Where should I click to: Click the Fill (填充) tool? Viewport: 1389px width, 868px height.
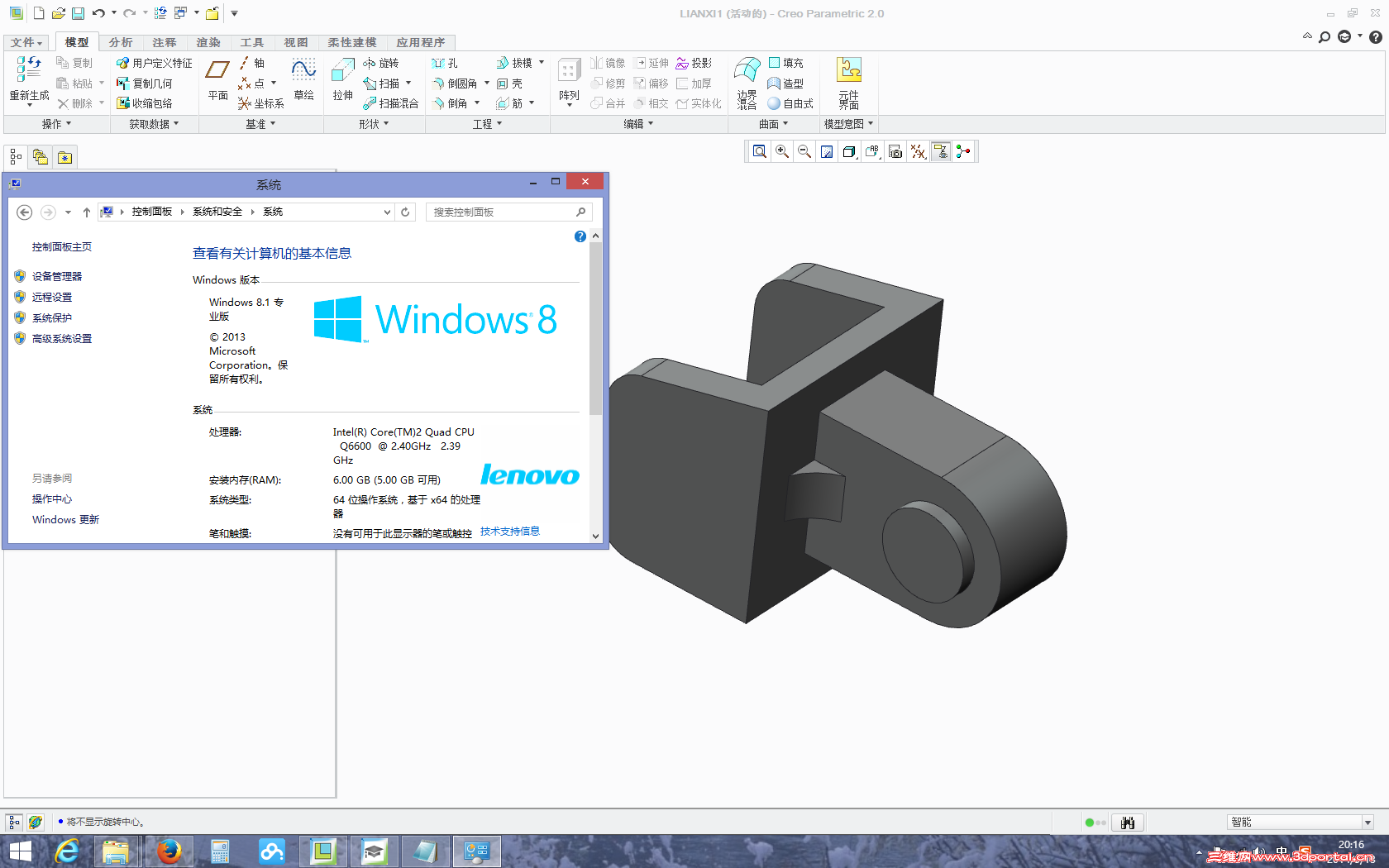point(785,63)
